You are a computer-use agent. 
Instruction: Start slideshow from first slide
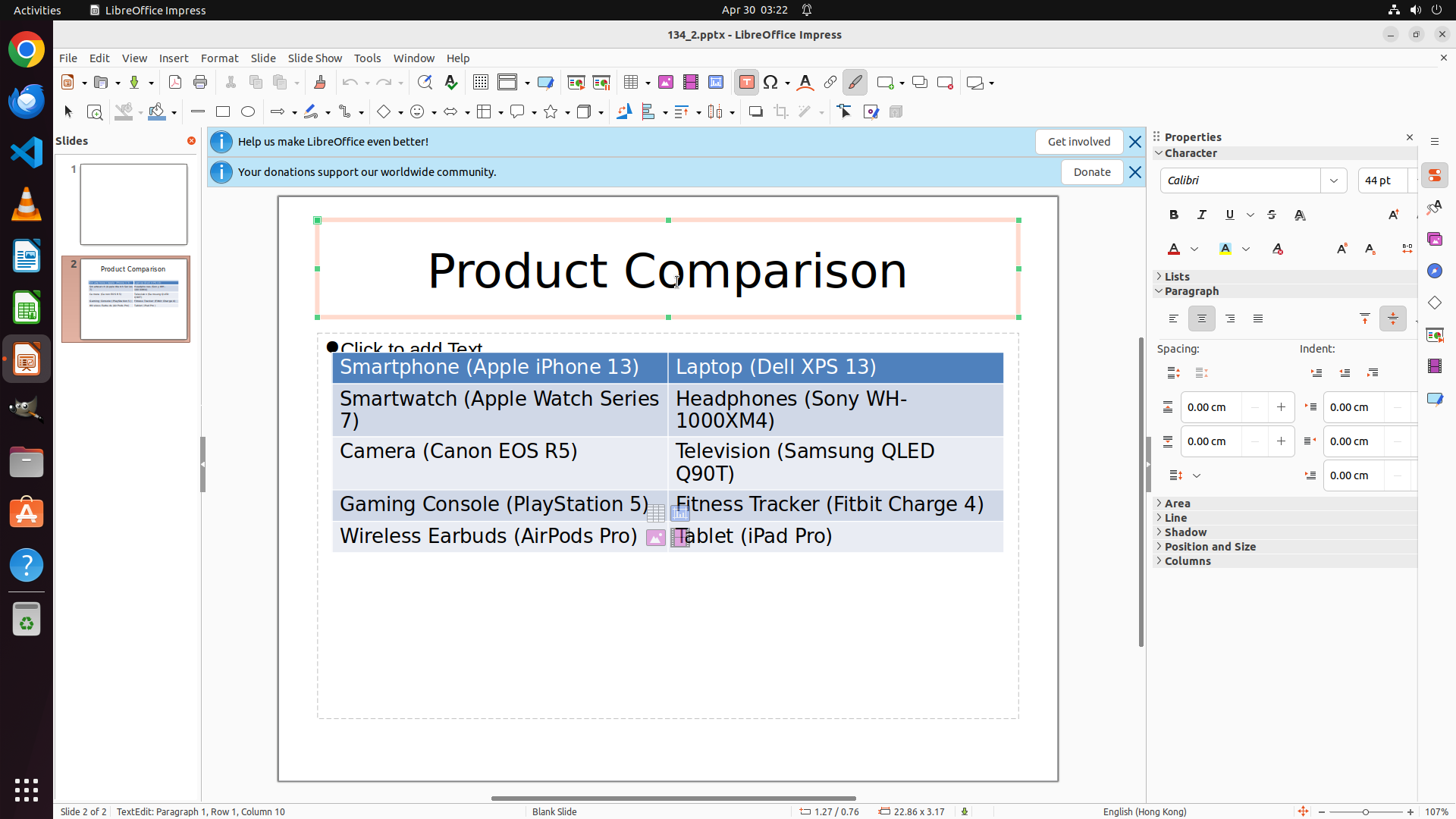point(576,83)
